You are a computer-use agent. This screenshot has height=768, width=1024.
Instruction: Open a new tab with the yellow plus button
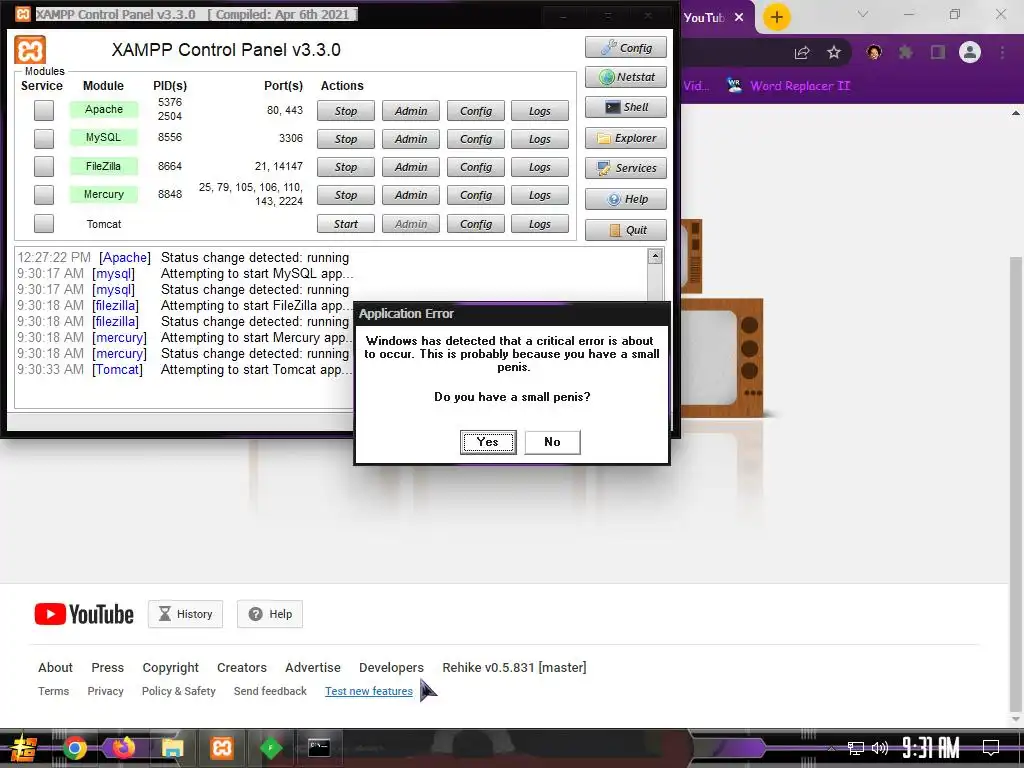[x=776, y=17]
